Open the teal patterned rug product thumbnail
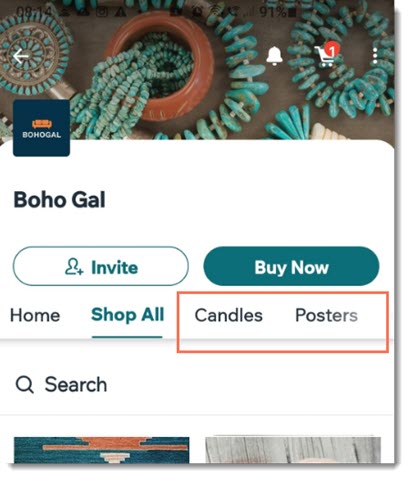Screen dimensions: 408x477 tap(102, 450)
